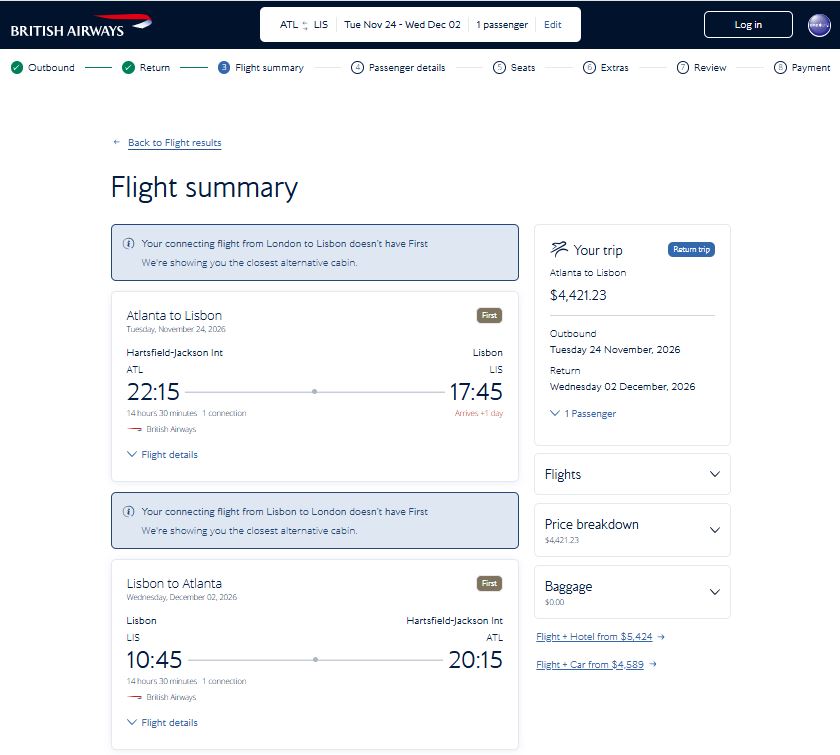Click the Return trip badge
840x755 pixels.
click(x=691, y=249)
